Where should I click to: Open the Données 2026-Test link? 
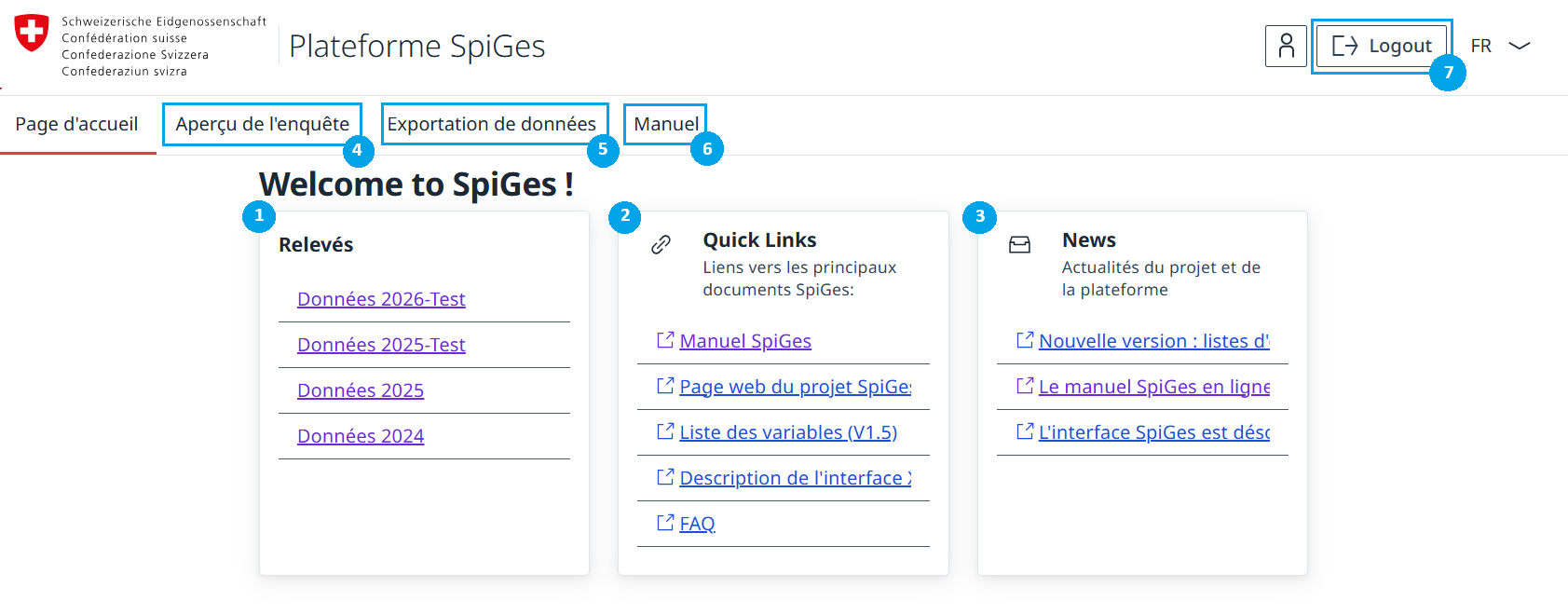pyautogui.click(x=381, y=299)
